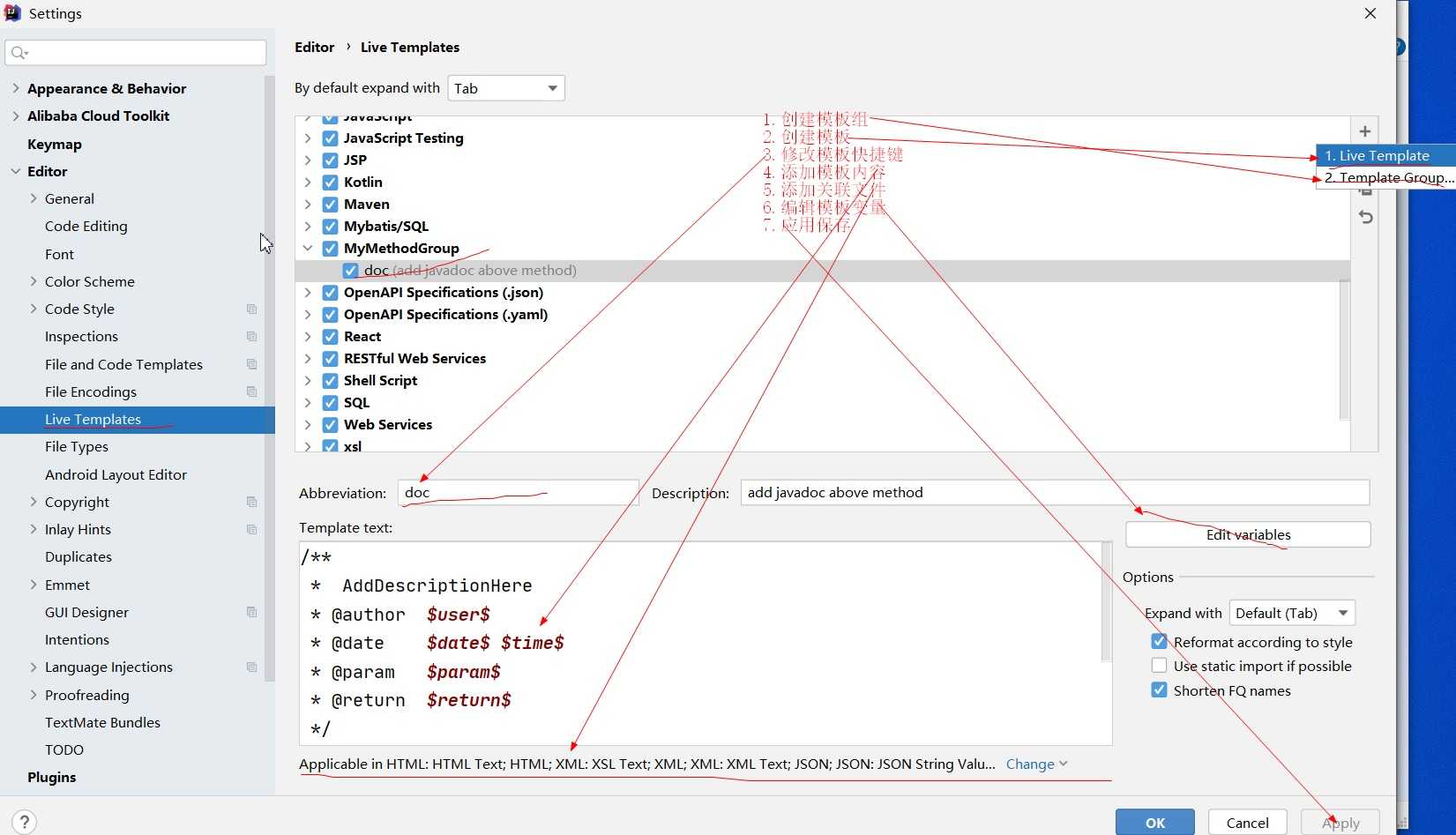Screen dimensions: 1456x835
Task: Uncheck the doc template checkbox
Action: click(351, 271)
